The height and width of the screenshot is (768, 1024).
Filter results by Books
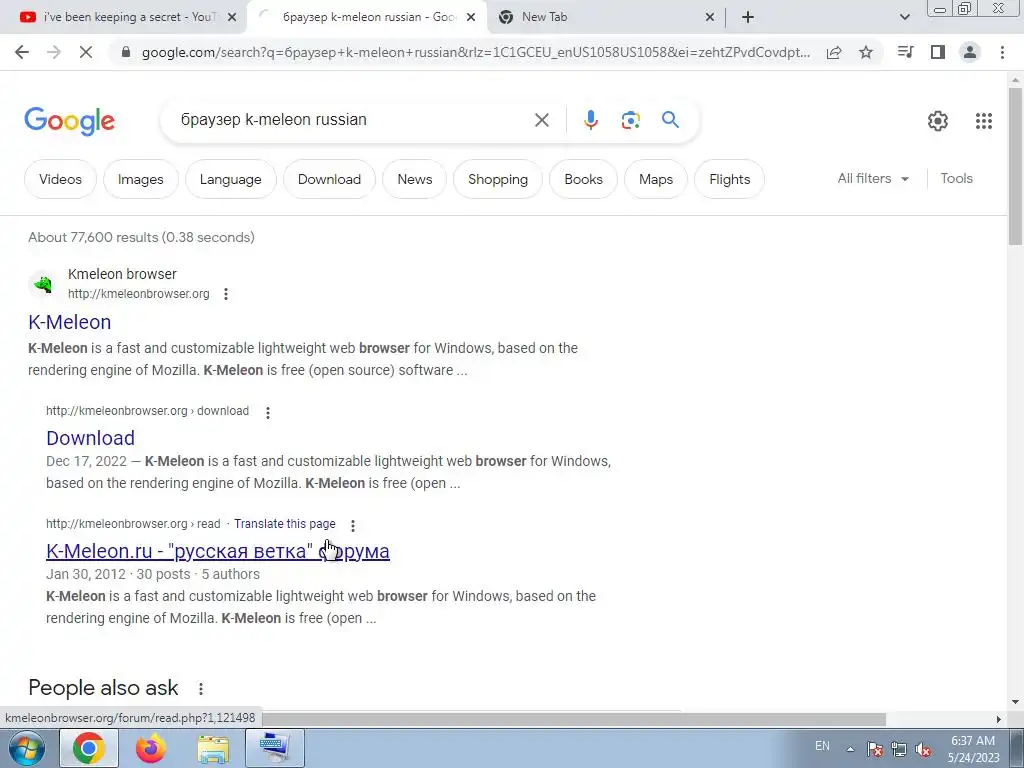(x=583, y=179)
